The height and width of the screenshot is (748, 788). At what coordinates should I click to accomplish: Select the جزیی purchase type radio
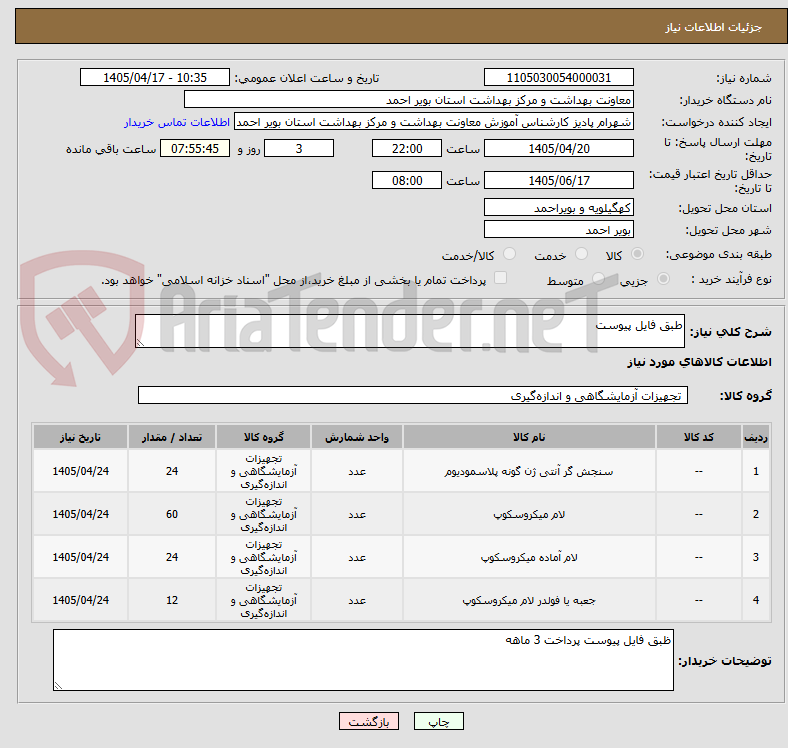[x=663, y=278]
